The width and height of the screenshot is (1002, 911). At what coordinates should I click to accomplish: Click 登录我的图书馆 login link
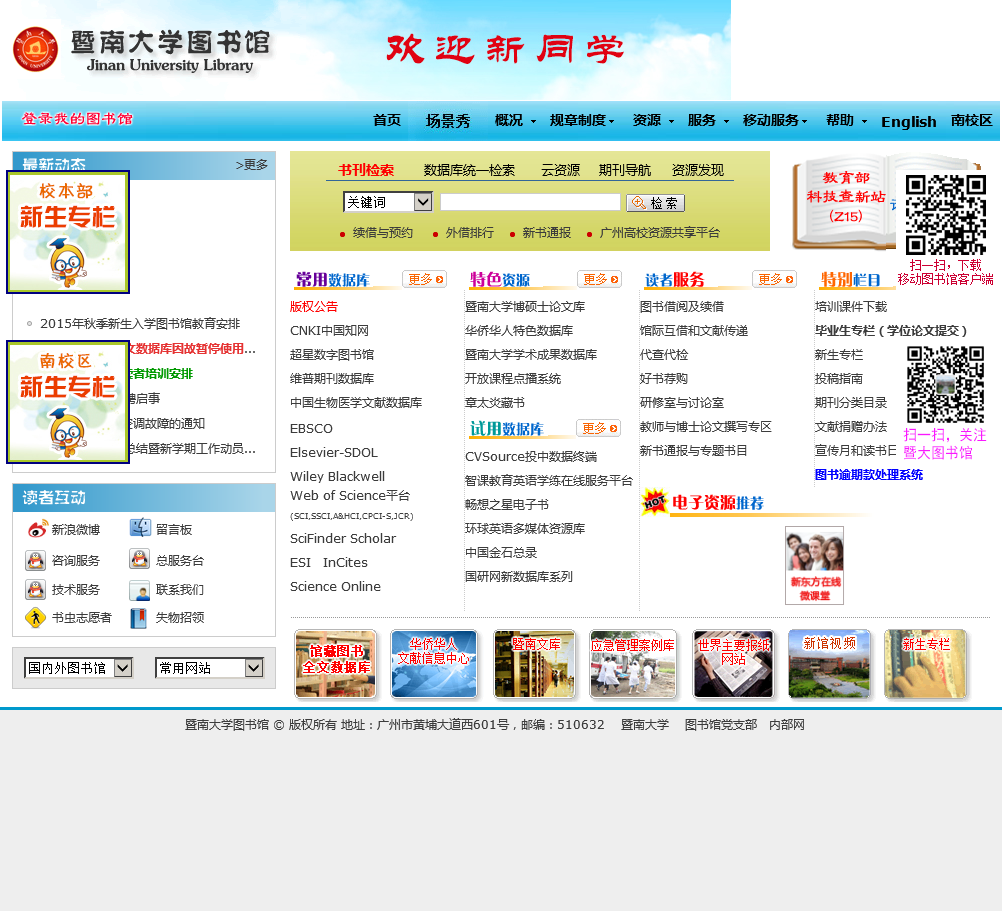[77, 119]
